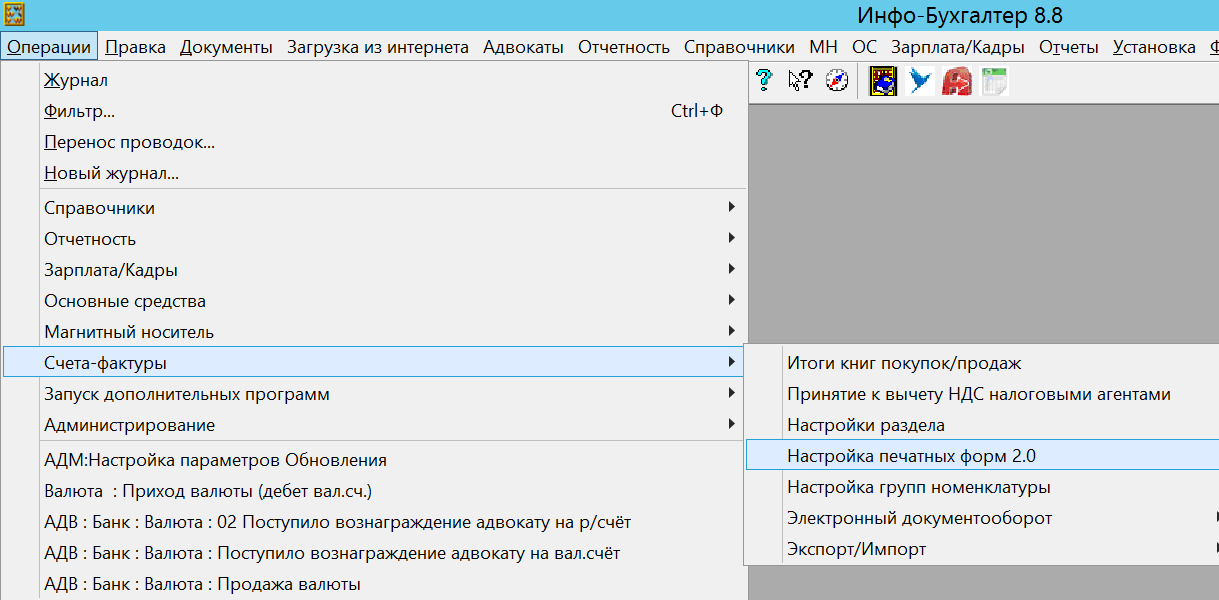Click the compass icon in toolbar

click(836, 80)
